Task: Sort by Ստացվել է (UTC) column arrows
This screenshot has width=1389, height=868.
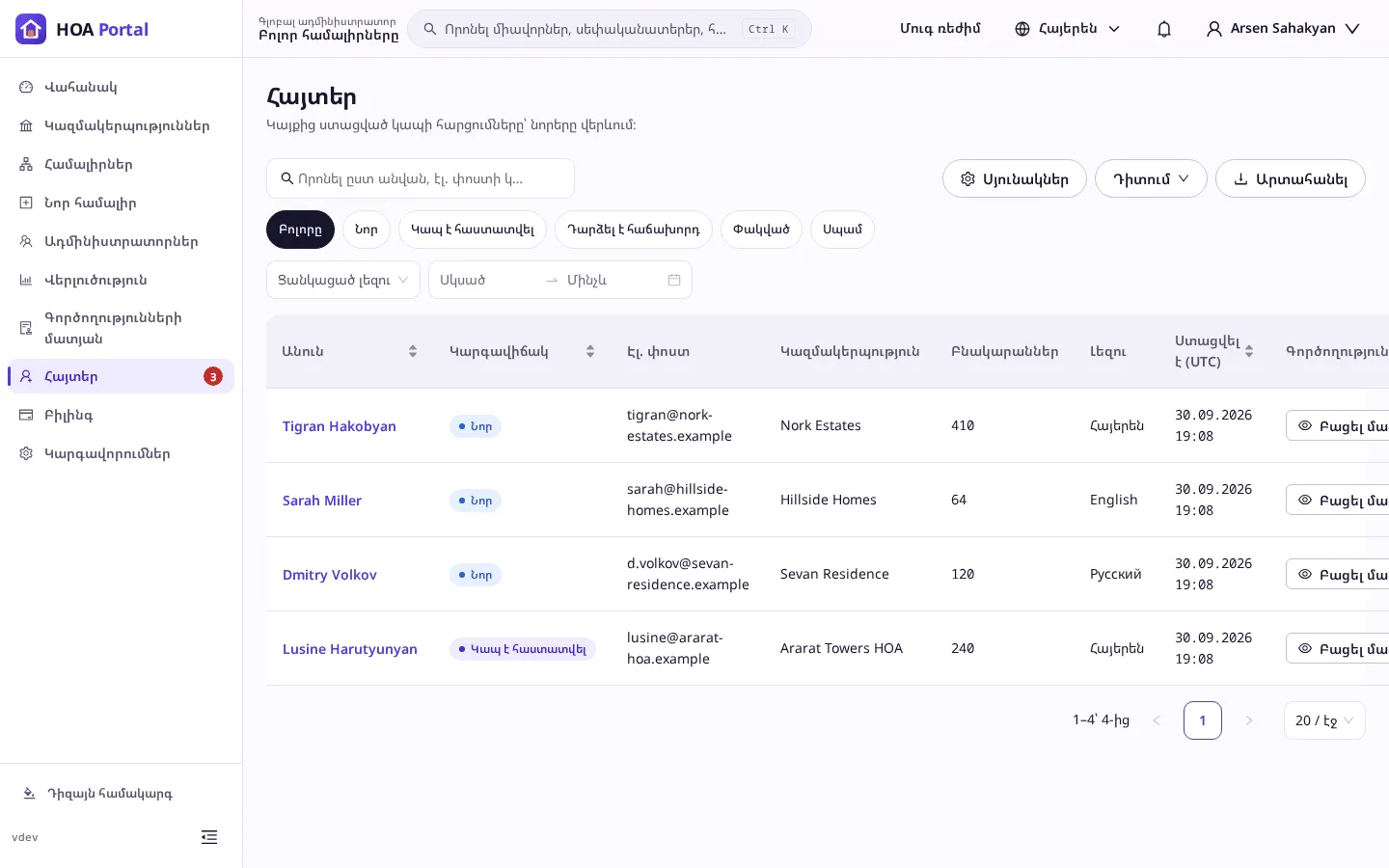Action: (x=1249, y=351)
